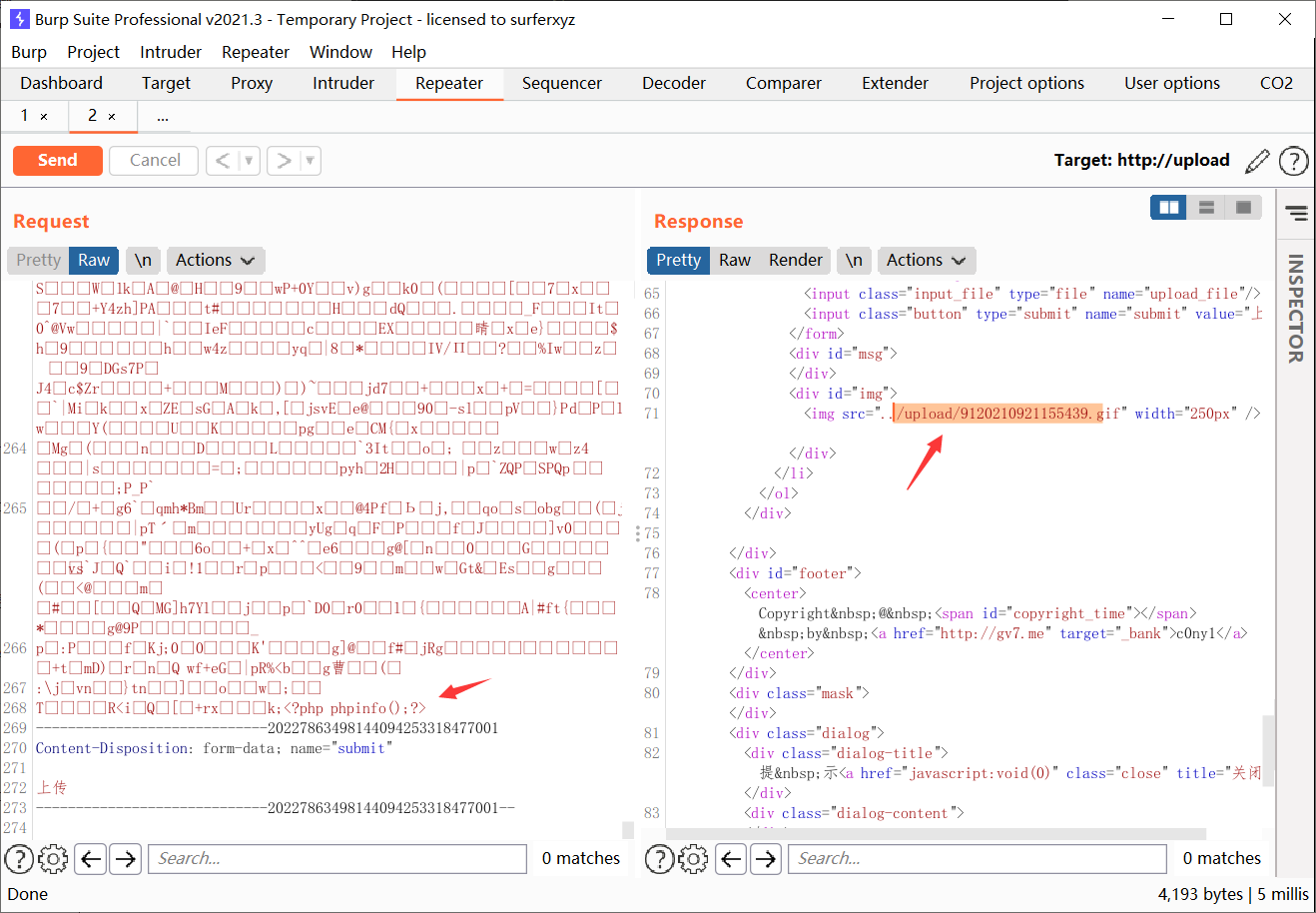Switch to the User options tab
The image size is (1316, 913).
(1172, 83)
